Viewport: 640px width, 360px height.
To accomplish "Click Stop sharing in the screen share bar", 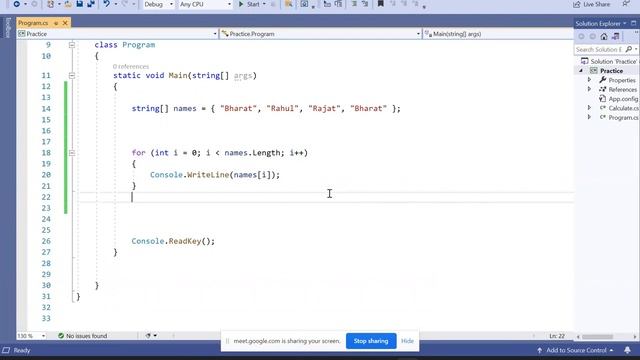I will pos(371,341).
